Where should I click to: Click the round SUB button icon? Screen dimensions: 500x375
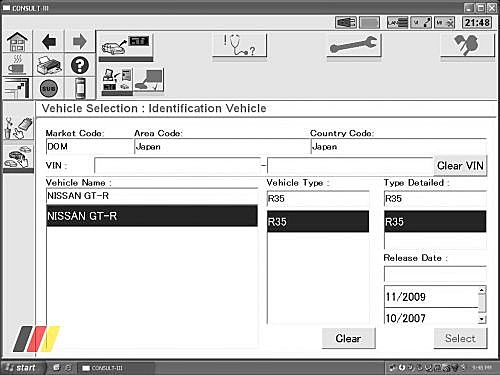49,88
